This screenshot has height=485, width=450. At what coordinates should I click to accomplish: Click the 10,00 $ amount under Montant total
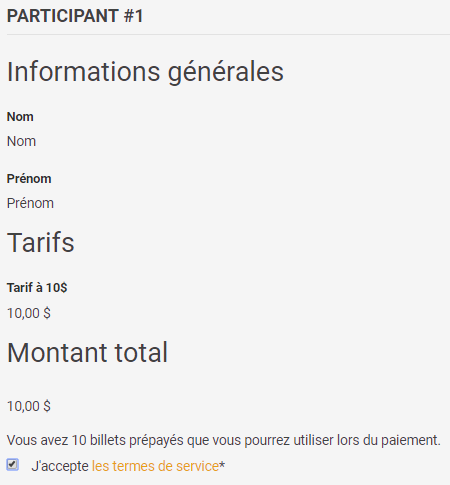tap(29, 406)
